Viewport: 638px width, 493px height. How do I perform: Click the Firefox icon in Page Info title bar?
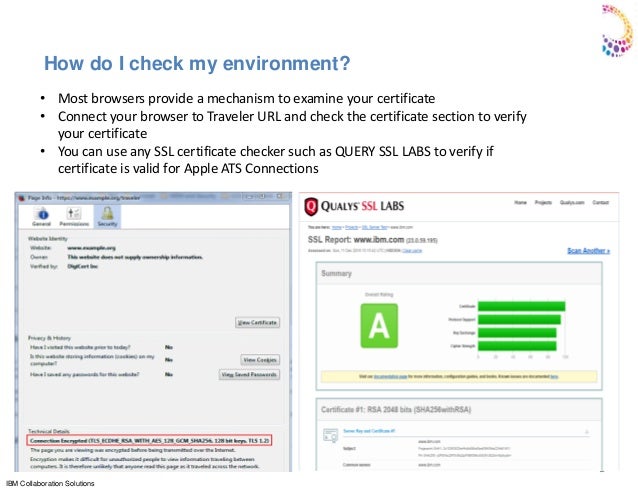21,198
